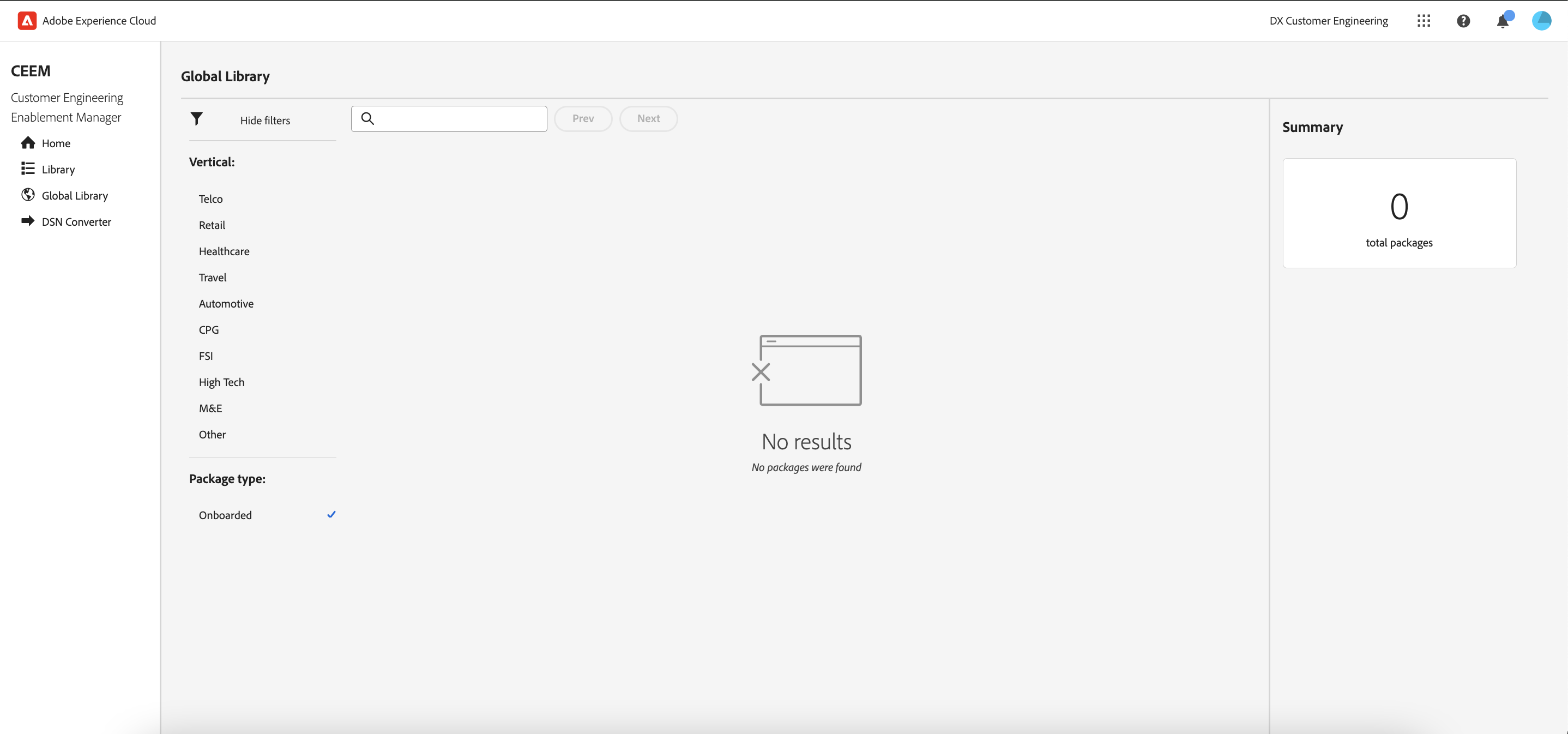Open the app switcher grid icon
The width and height of the screenshot is (1568, 734).
point(1423,21)
